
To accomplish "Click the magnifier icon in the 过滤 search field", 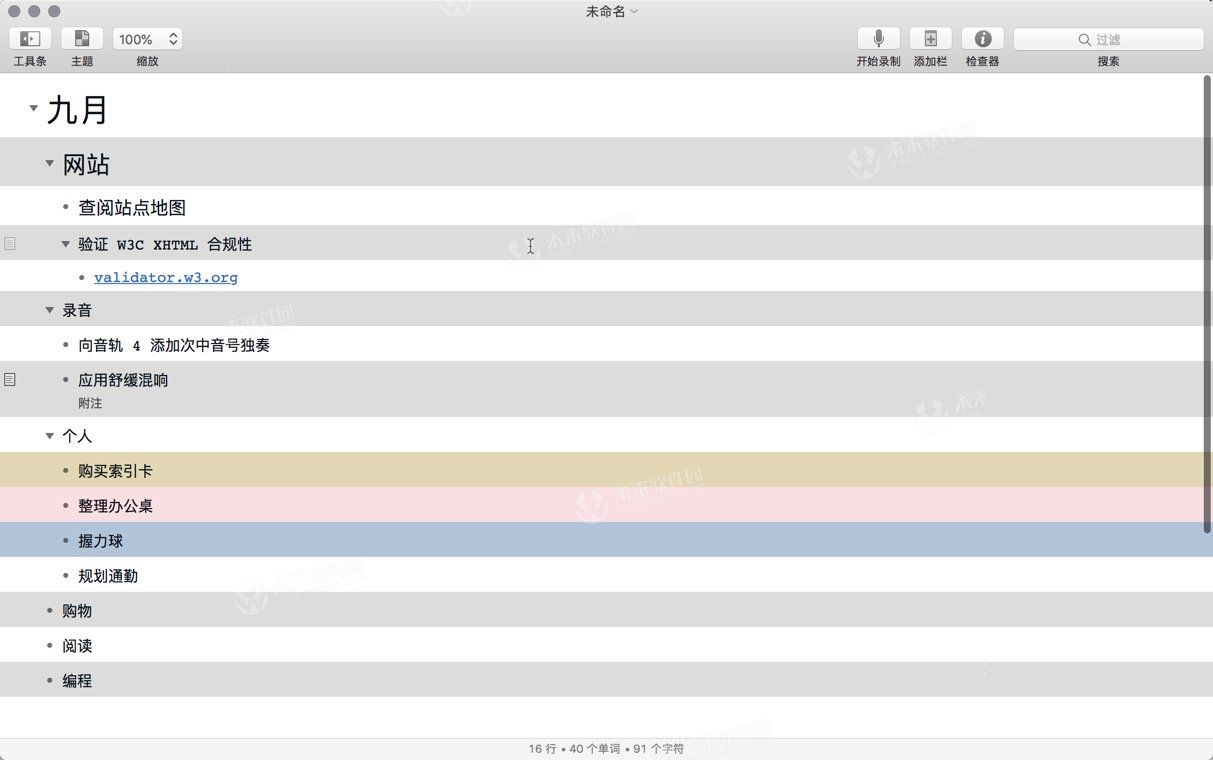I will click(x=1083, y=38).
